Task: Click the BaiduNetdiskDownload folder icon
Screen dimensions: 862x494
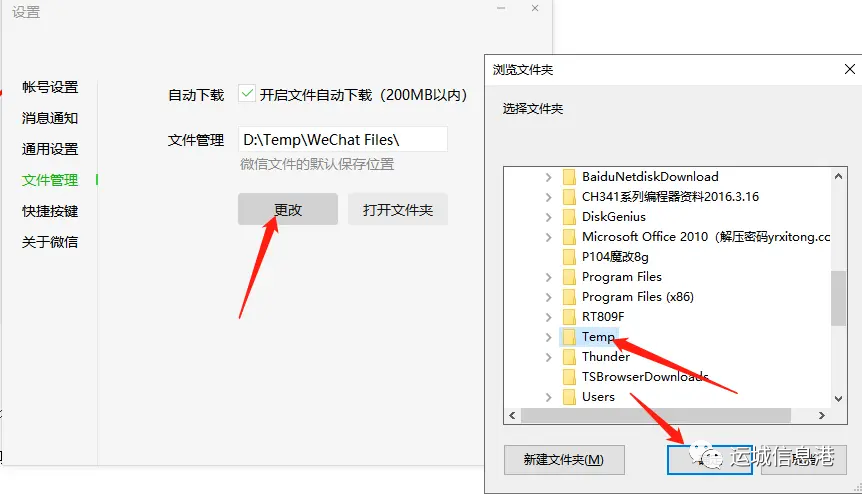Action: pyautogui.click(x=569, y=177)
